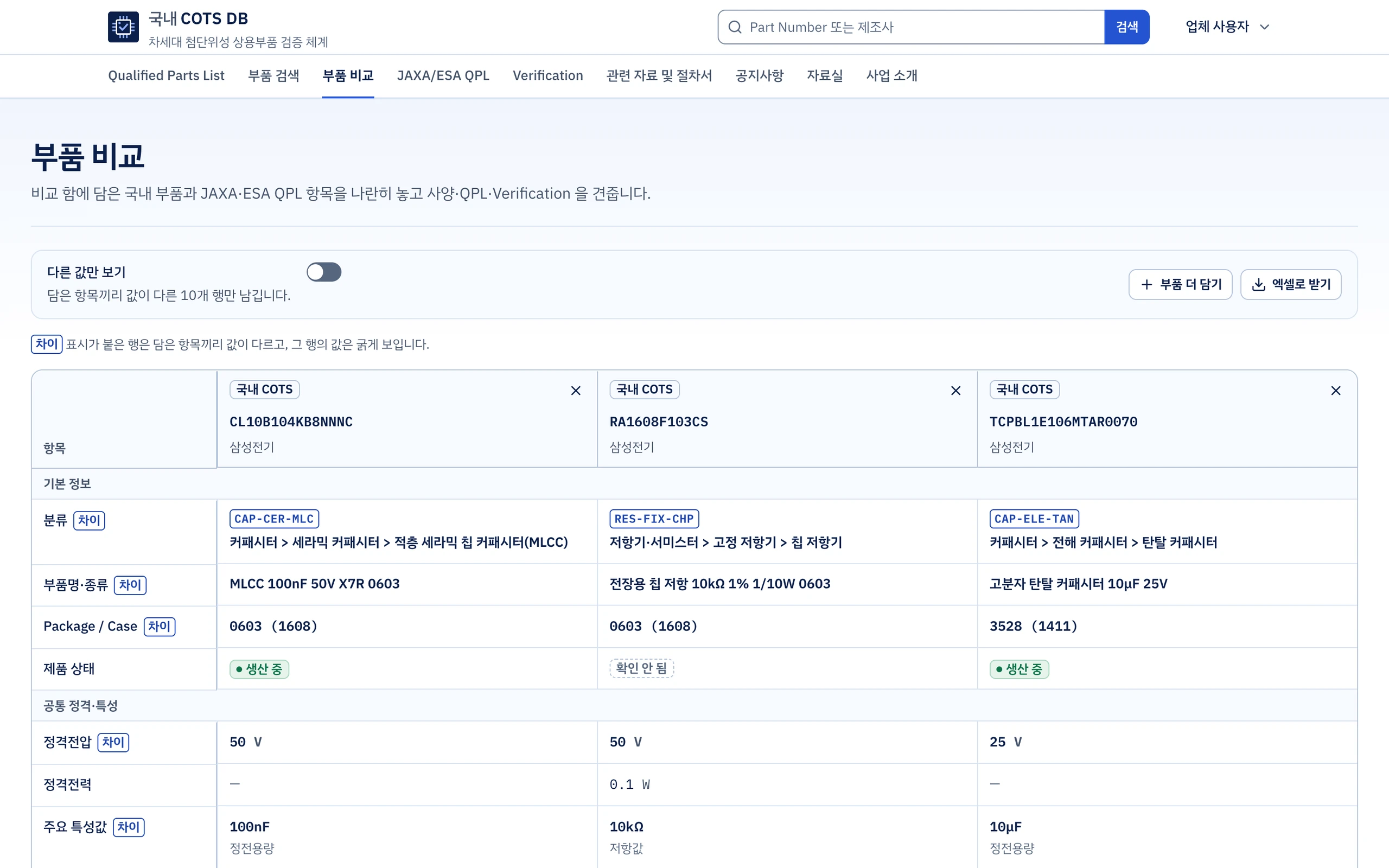Click the 차이 badge beside 주요 특성값
The width and height of the screenshot is (1389, 868).
(x=129, y=827)
